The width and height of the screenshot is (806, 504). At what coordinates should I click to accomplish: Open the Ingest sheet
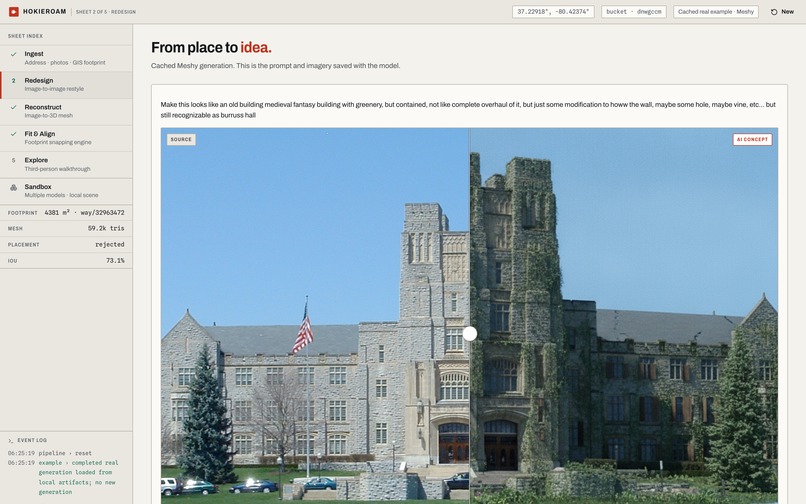point(66,58)
